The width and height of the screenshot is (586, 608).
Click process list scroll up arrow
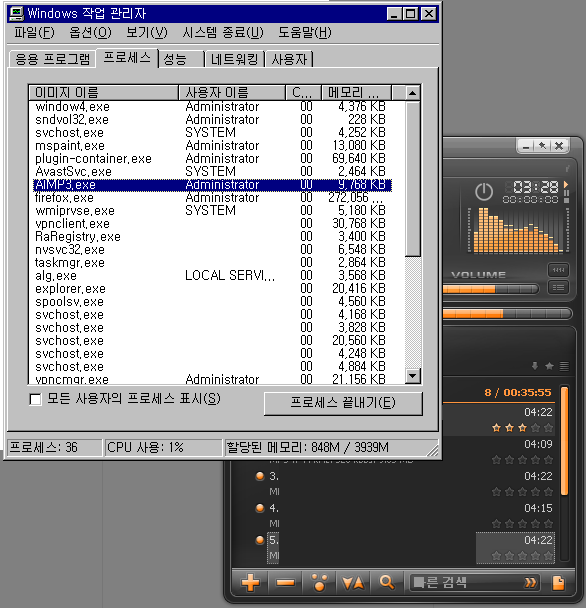412,93
